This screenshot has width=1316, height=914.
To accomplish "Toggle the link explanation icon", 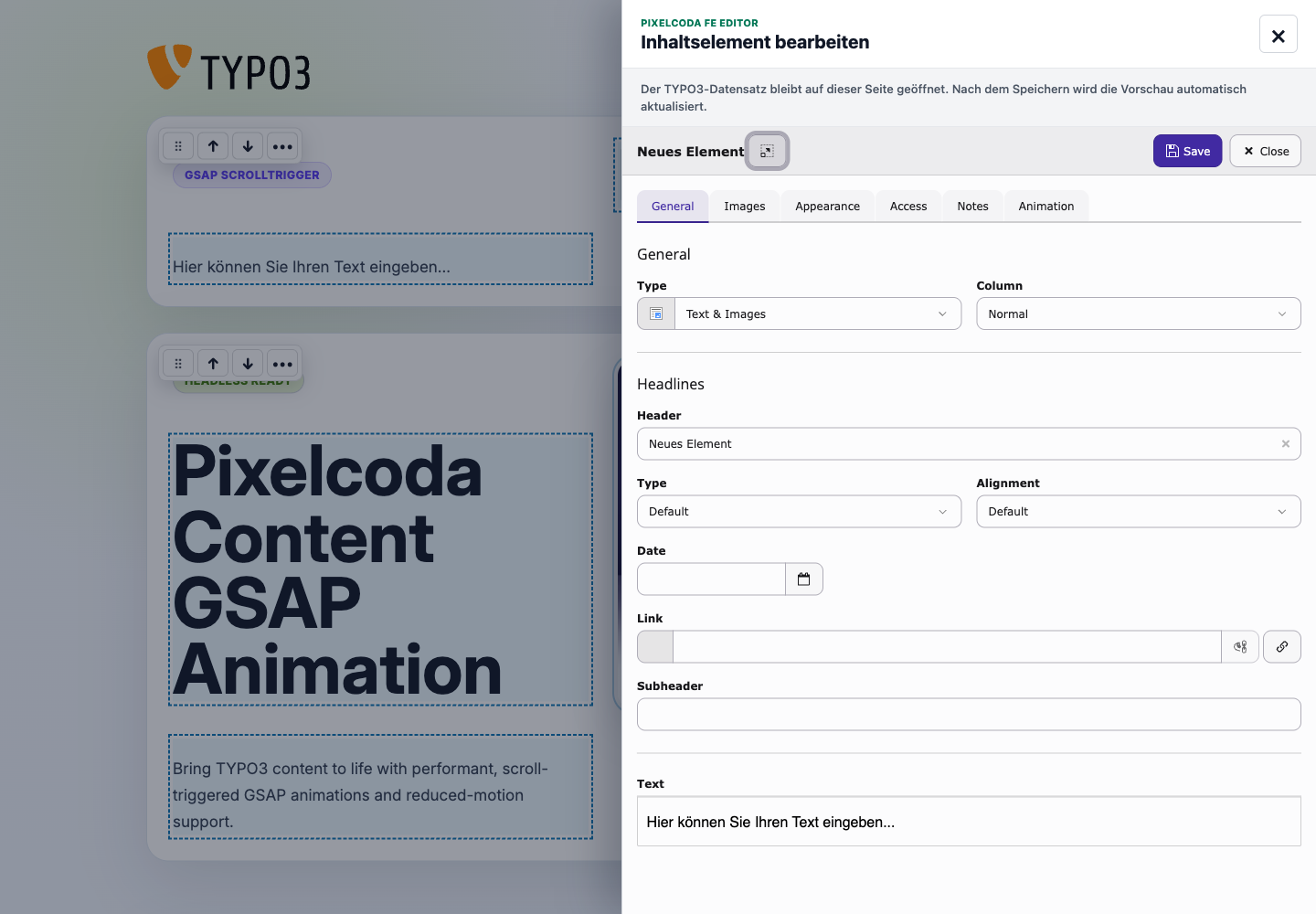I will click(1240, 646).
